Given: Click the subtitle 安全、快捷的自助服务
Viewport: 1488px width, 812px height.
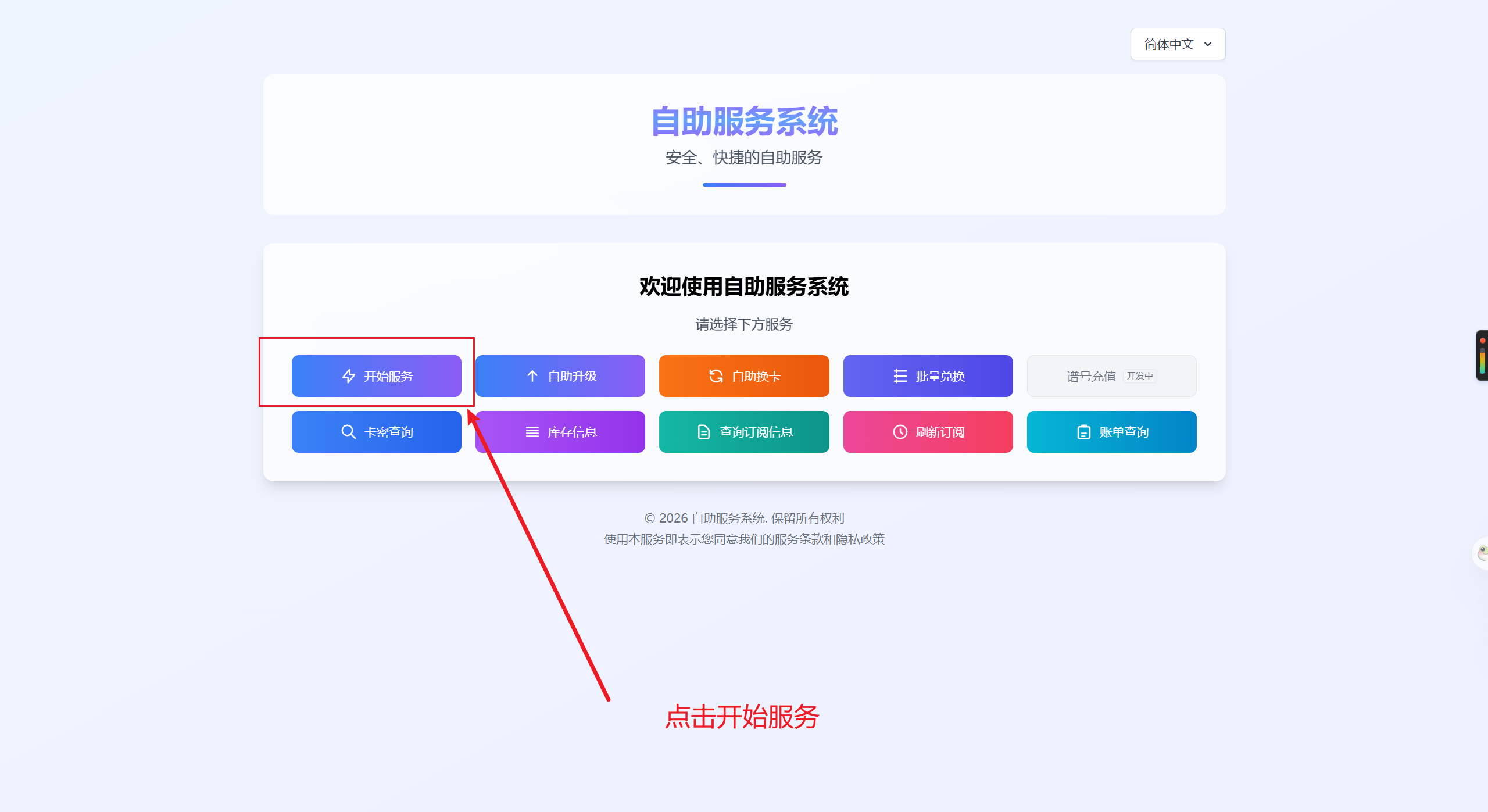Looking at the screenshot, I should 744,158.
